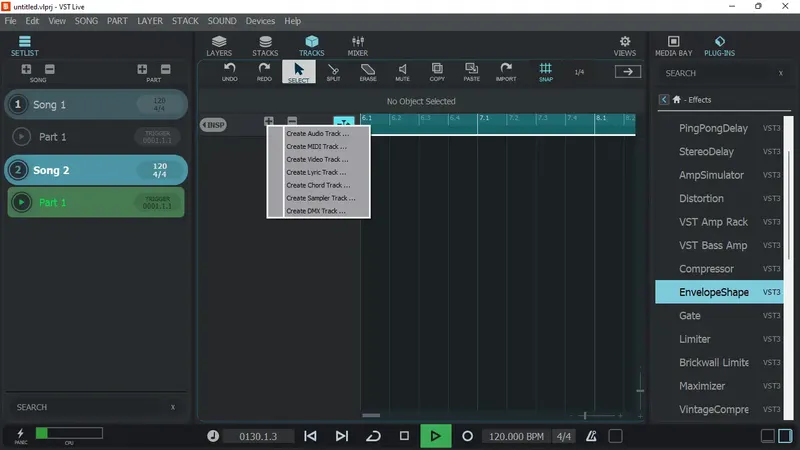The image size is (800, 450).
Task: Select the VST Amp Rack effect
Action: click(719, 222)
